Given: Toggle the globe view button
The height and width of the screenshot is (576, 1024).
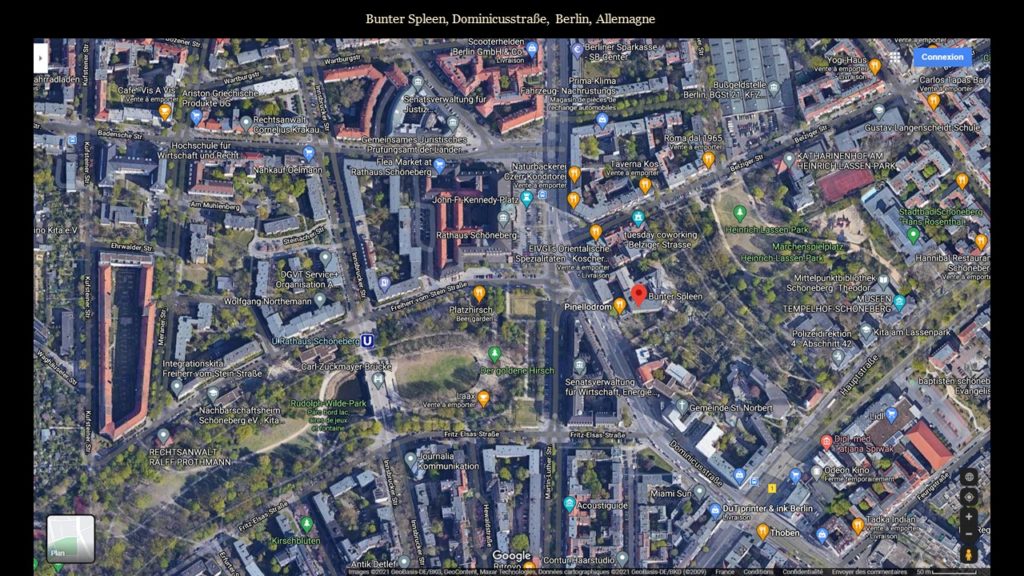Looking at the screenshot, I should [968, 477].
